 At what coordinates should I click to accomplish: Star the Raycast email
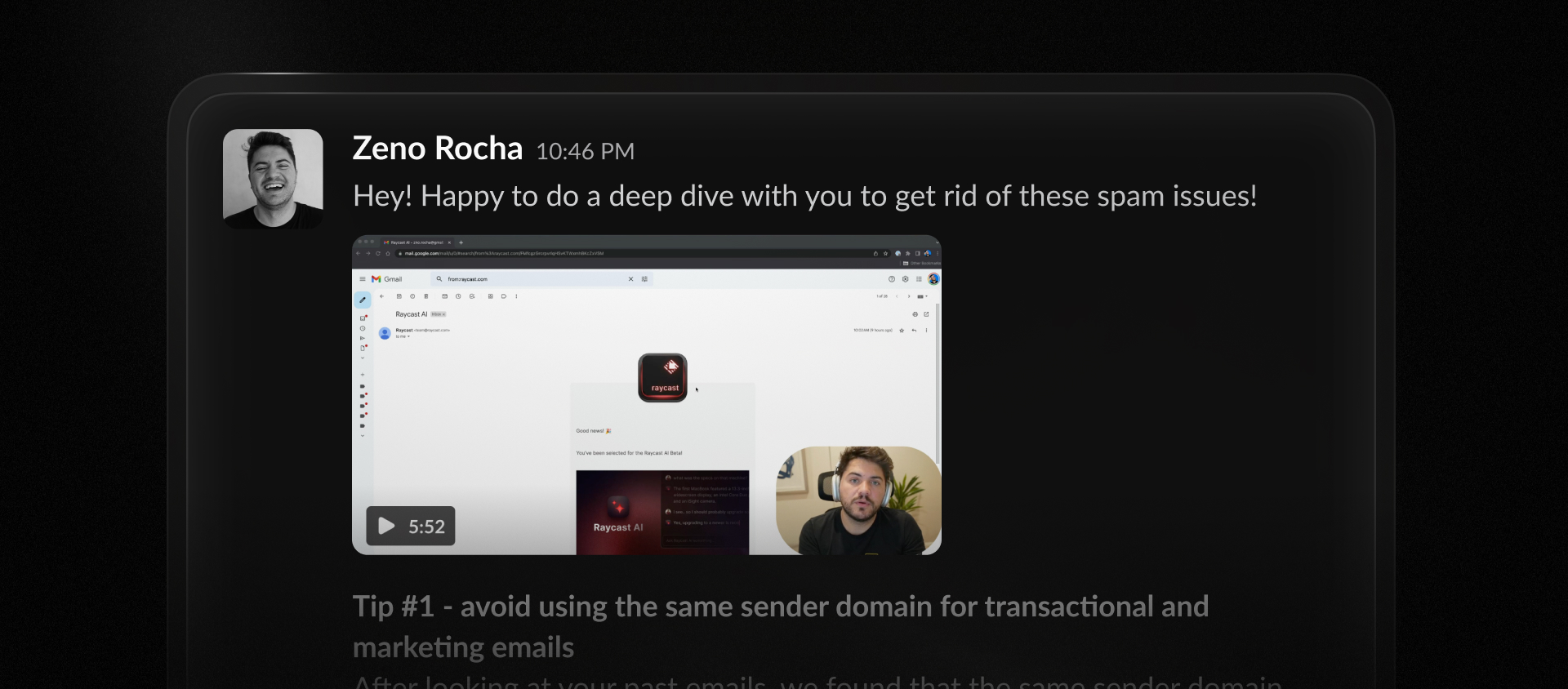coord(902,331)
